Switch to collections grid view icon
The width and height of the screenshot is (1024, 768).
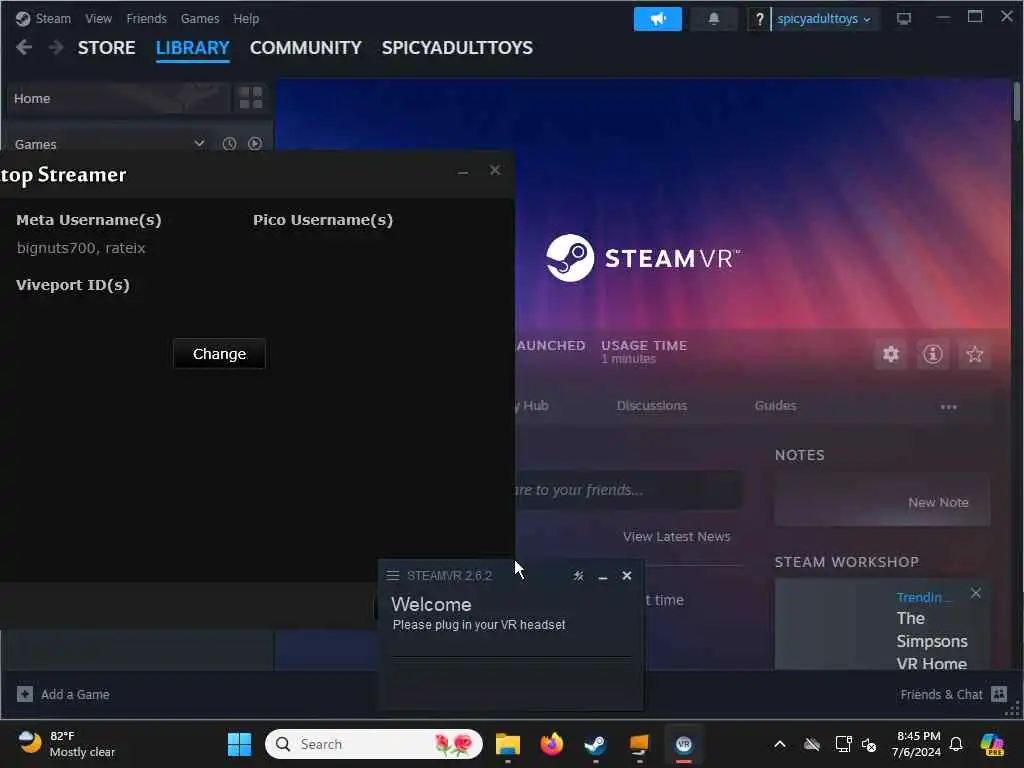coord(251,99)
